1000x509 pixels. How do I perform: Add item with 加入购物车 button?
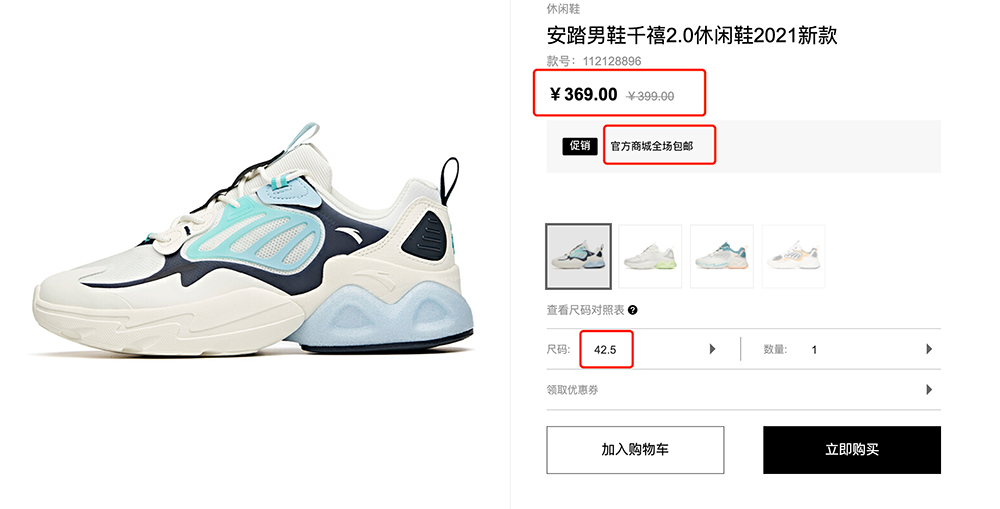click(x=635, y=450)
